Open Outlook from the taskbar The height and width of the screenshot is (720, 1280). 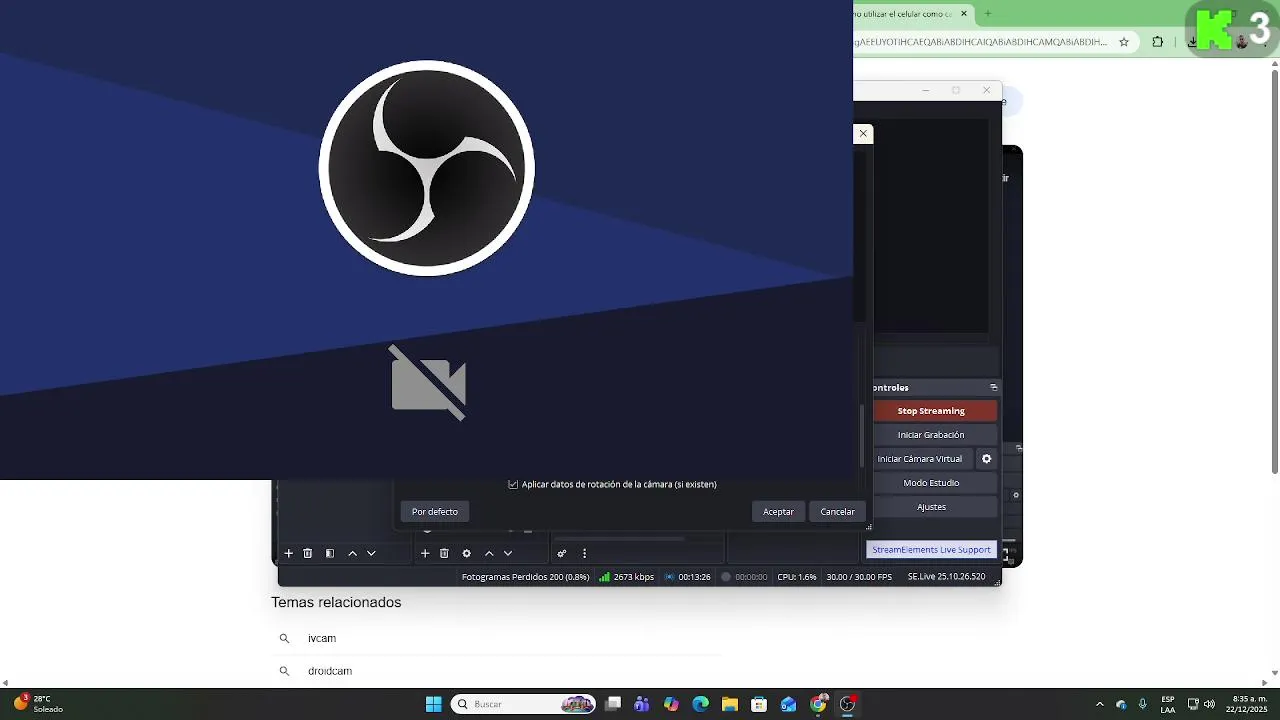789,704
